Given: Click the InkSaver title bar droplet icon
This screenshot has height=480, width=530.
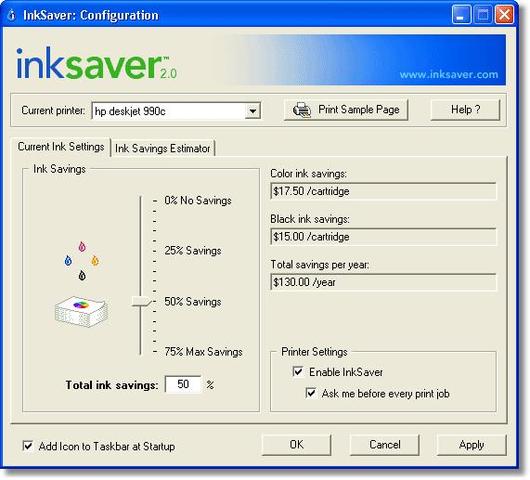Looking at the screenshot, I should point(11,15).
